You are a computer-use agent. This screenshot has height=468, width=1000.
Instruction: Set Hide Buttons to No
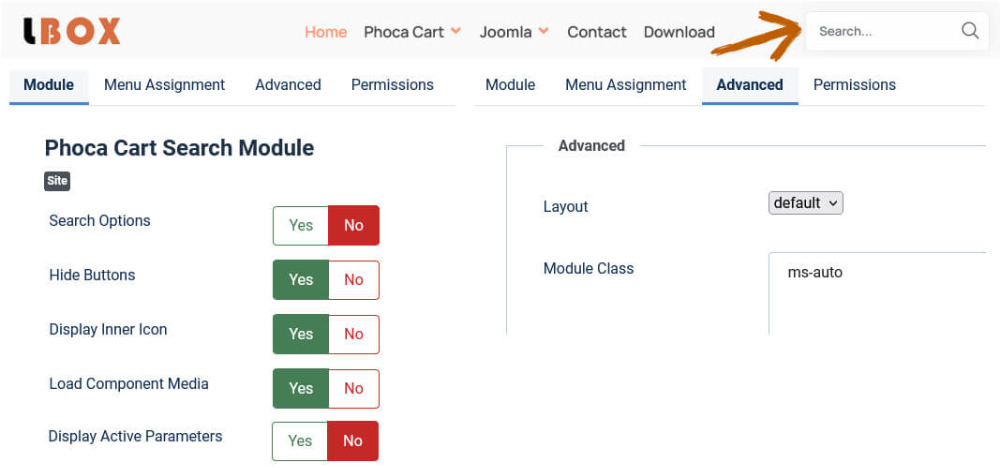tap(354, 280)
